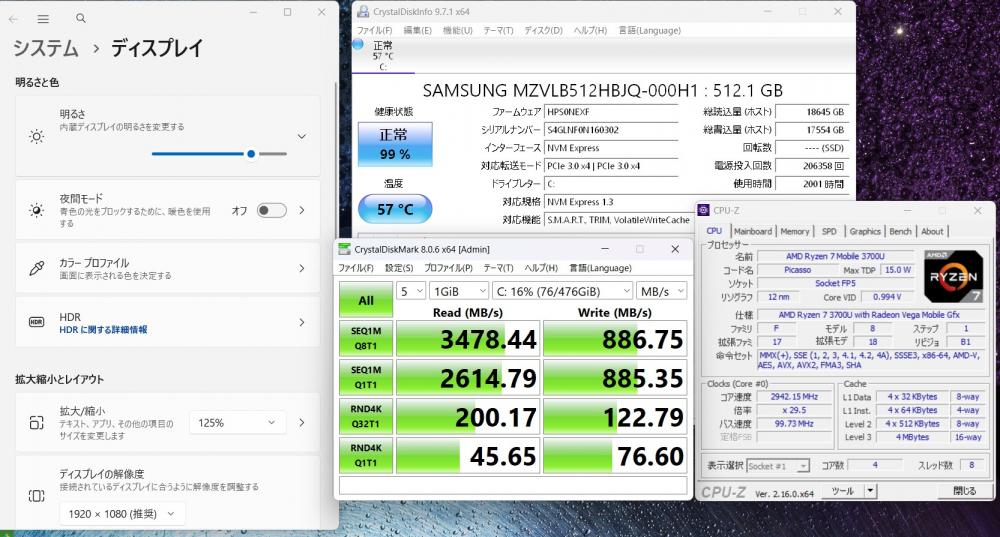Click the firmware HPS0NEXF field
The height and width of the screenshot is (537, 1000).
611,112
